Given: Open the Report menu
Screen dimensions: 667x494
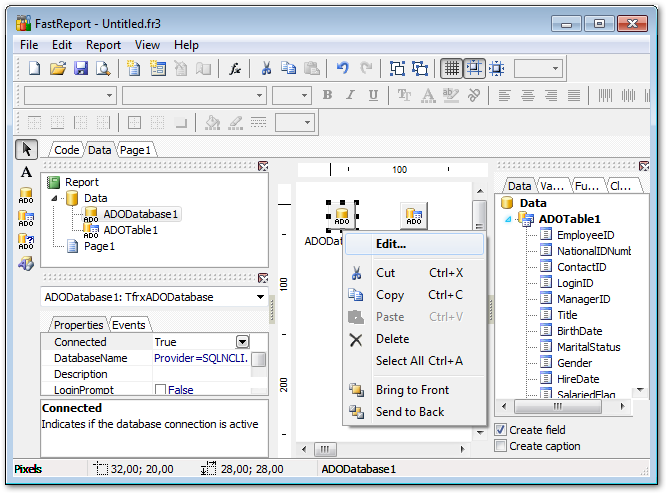Looking at the screenshot, I should coord(103,45).
